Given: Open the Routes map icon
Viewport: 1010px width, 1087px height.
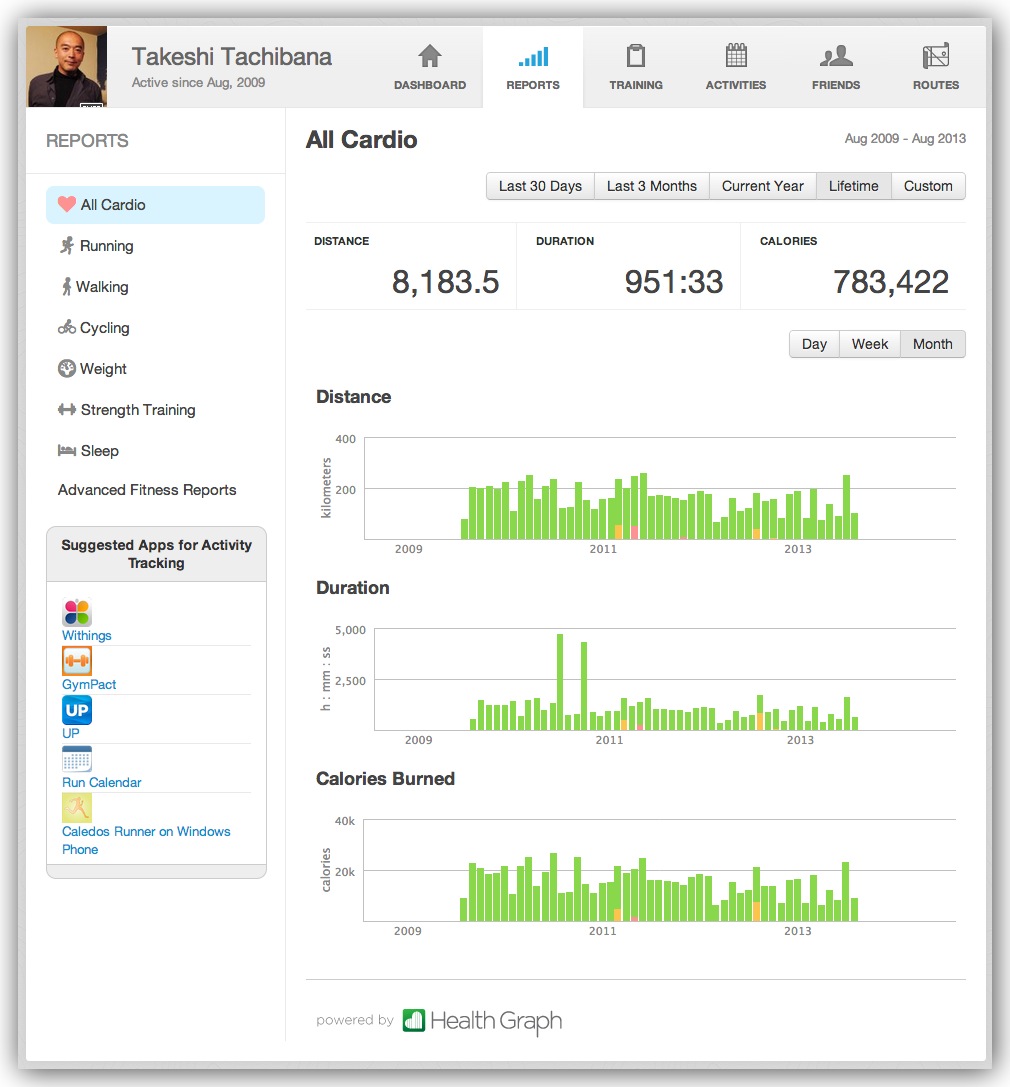Looking at the screenshot, I should pyautogui.click(x=935, y=56).
